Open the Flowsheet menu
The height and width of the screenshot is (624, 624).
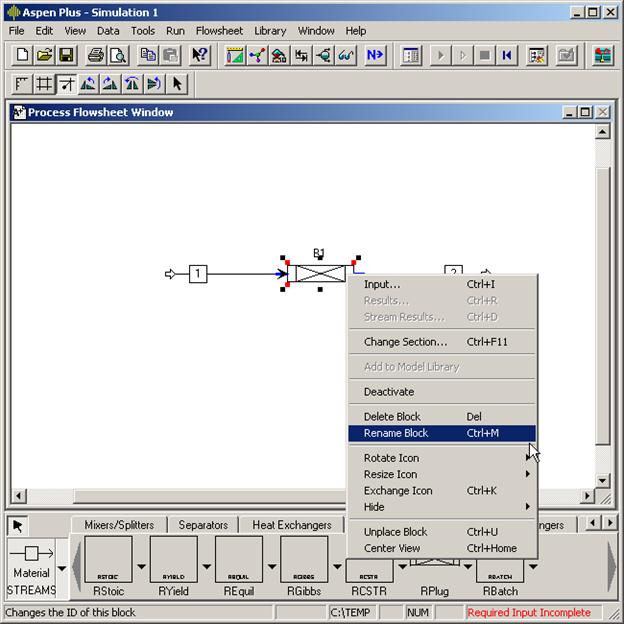218,31
